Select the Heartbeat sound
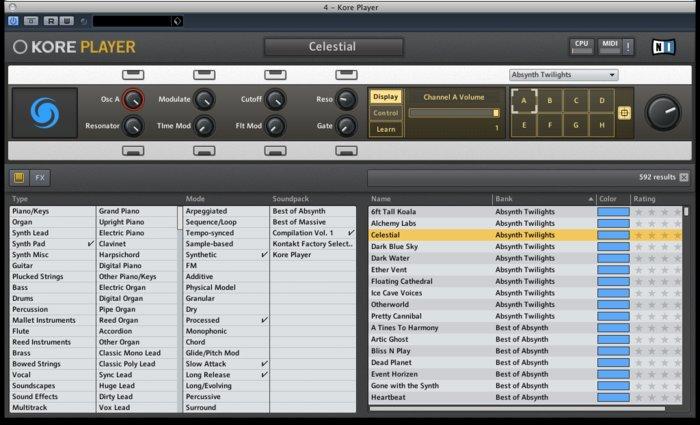700x425 pixels. tap(525, 397)
